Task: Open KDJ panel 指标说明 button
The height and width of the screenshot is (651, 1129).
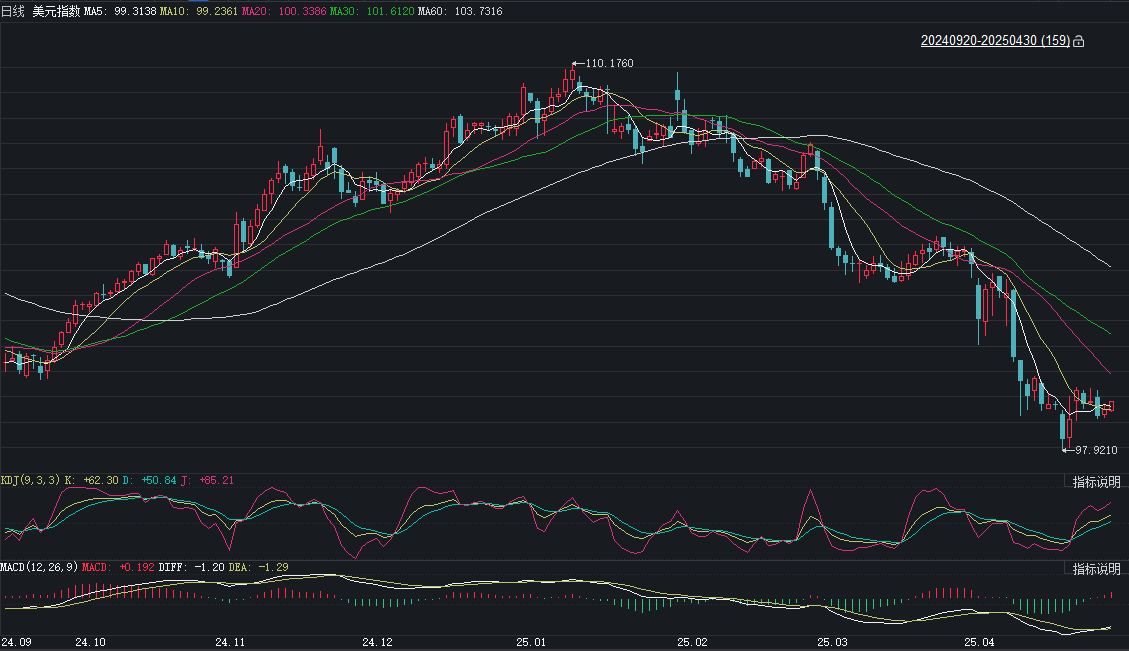Action: (1097, 482)
